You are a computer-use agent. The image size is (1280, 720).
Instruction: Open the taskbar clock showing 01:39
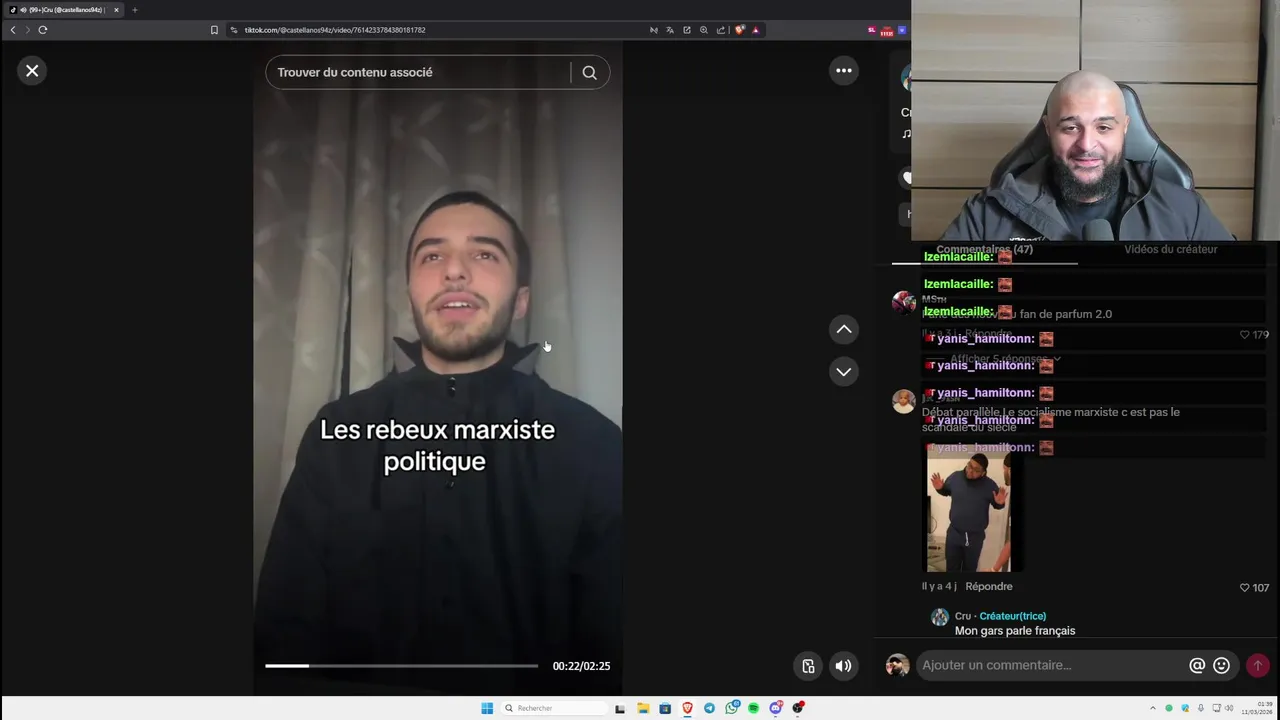click(1257, 708)
